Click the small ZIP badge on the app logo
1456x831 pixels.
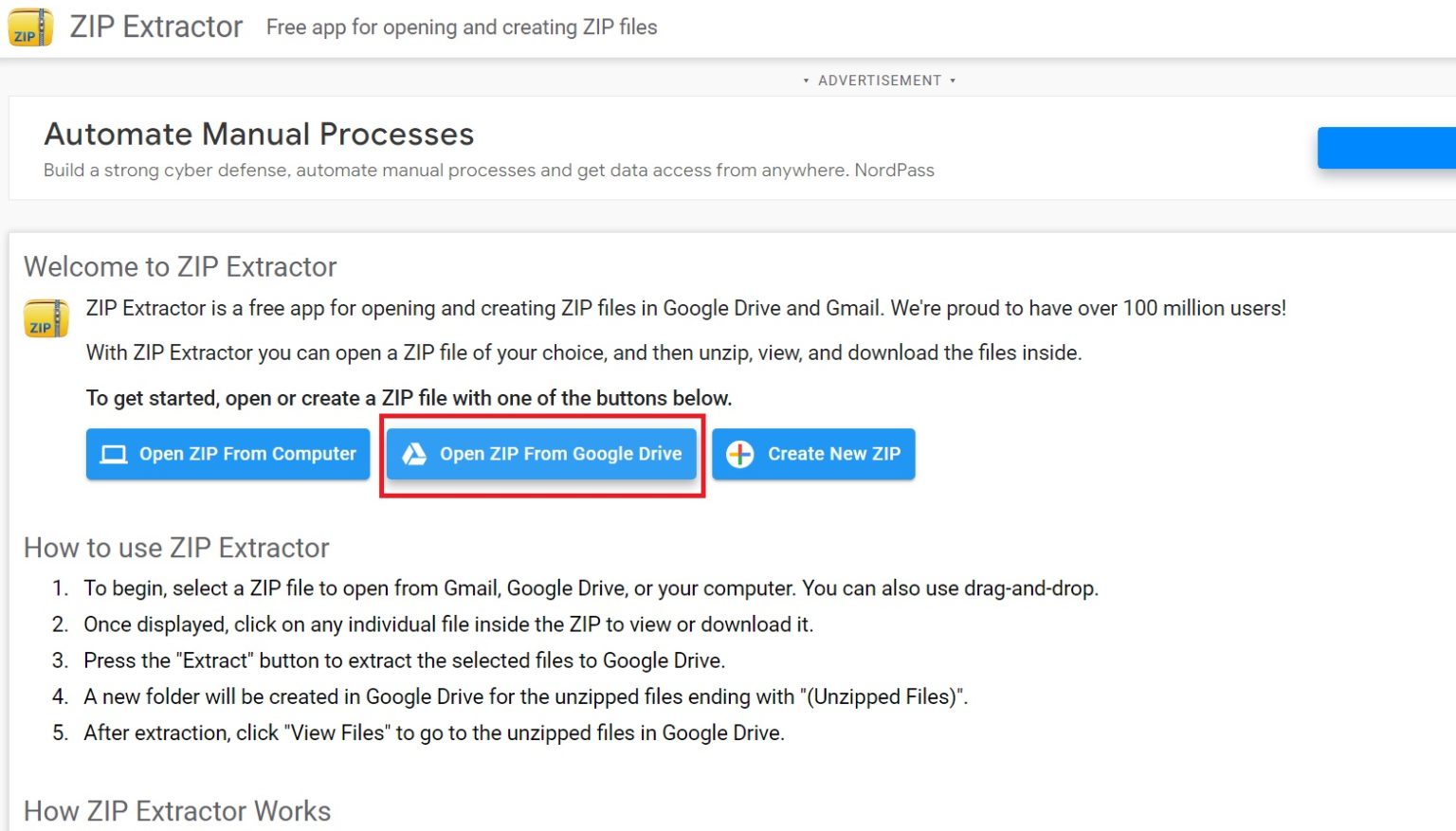tap(25, 36)
